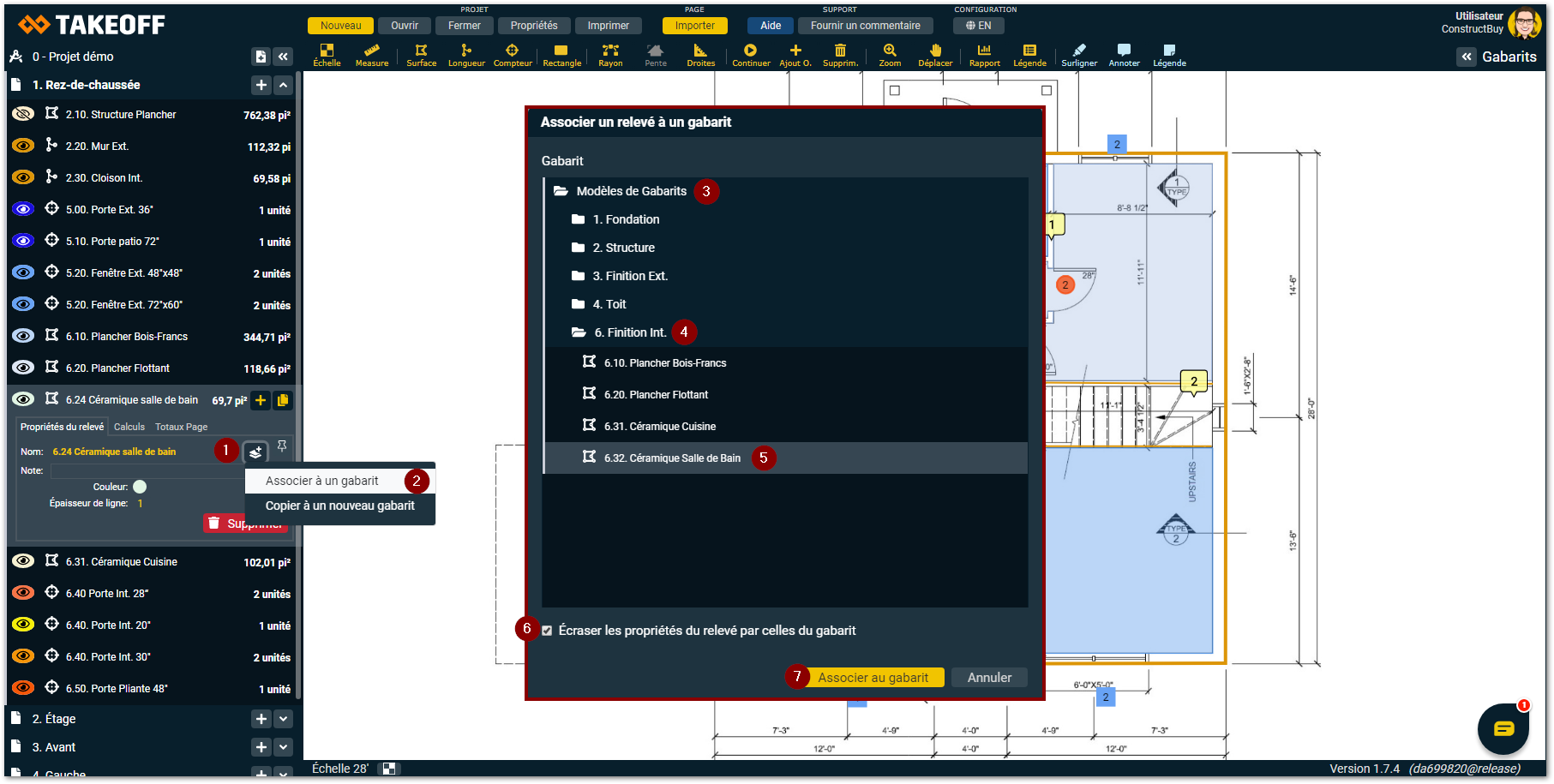Uncheck Écraser les propriétés du relevé checkbox
This screenshot has width=1554, height=784.
point(547,631)
